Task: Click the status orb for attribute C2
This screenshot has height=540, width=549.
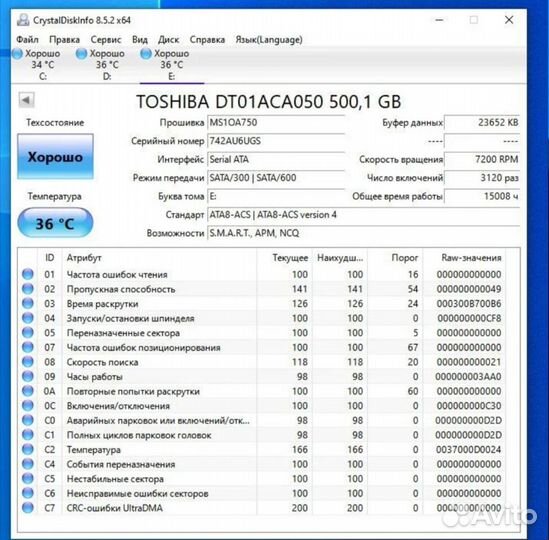Action: coord(28,449)
